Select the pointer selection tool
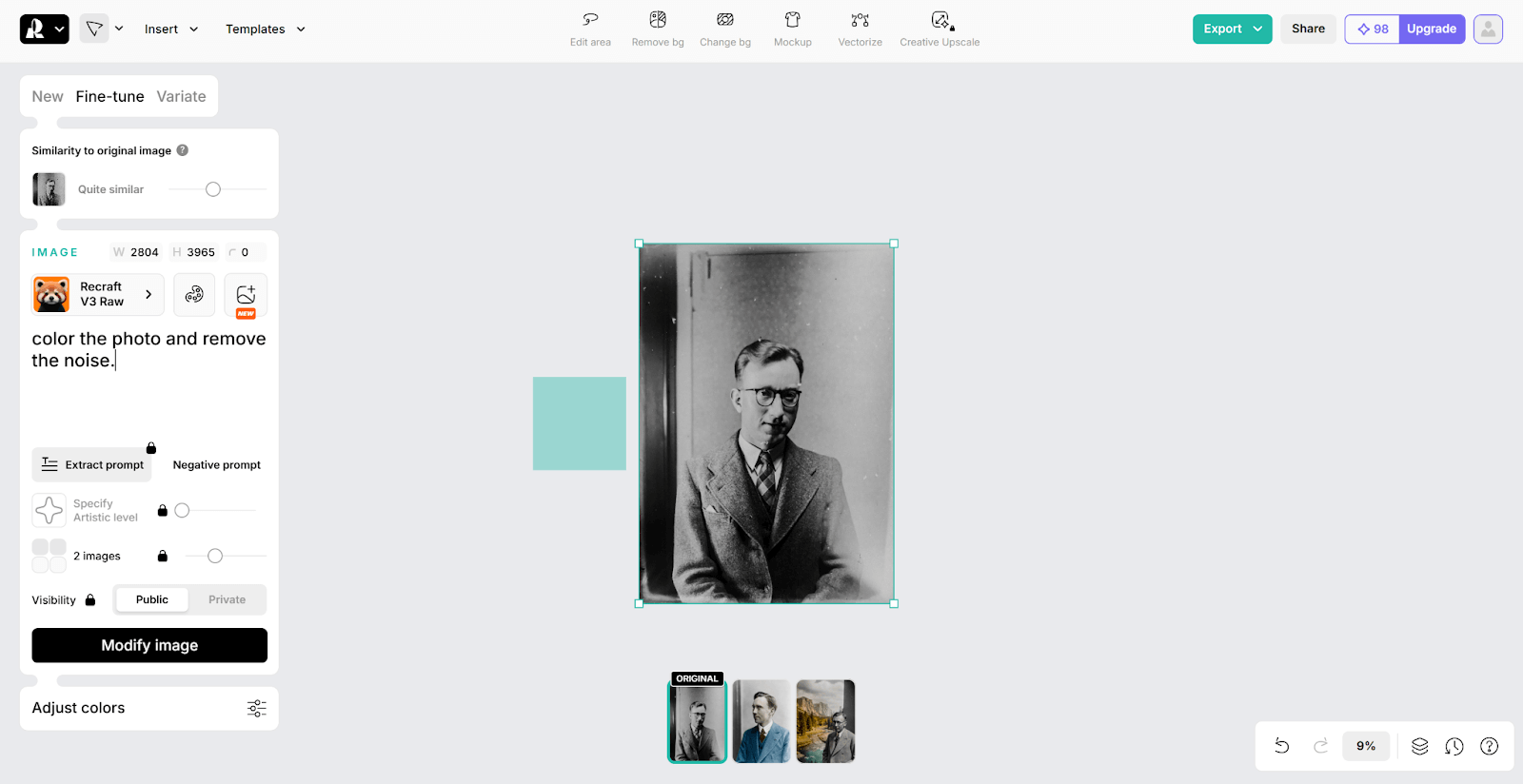This screenshot has height=784, width=1523. pos(94,29)
